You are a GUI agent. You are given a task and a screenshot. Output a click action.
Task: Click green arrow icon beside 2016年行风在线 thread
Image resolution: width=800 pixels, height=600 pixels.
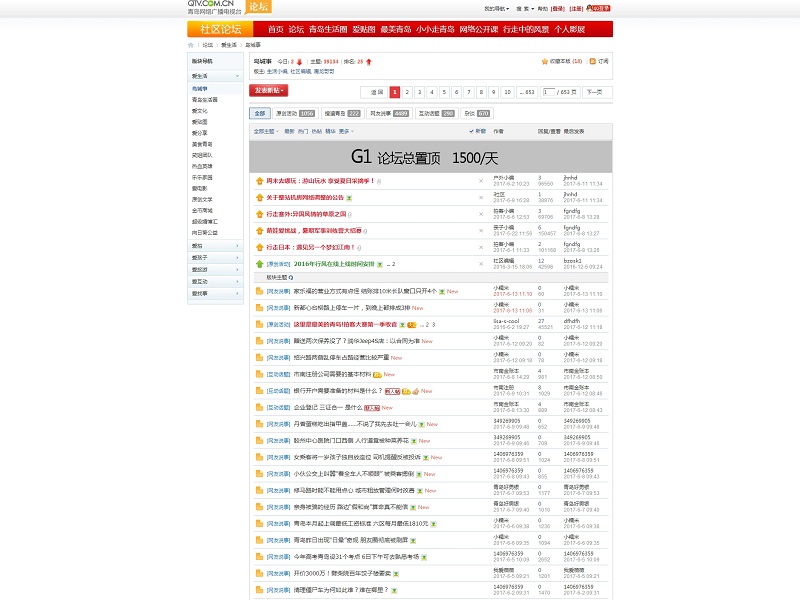point(258,264)
